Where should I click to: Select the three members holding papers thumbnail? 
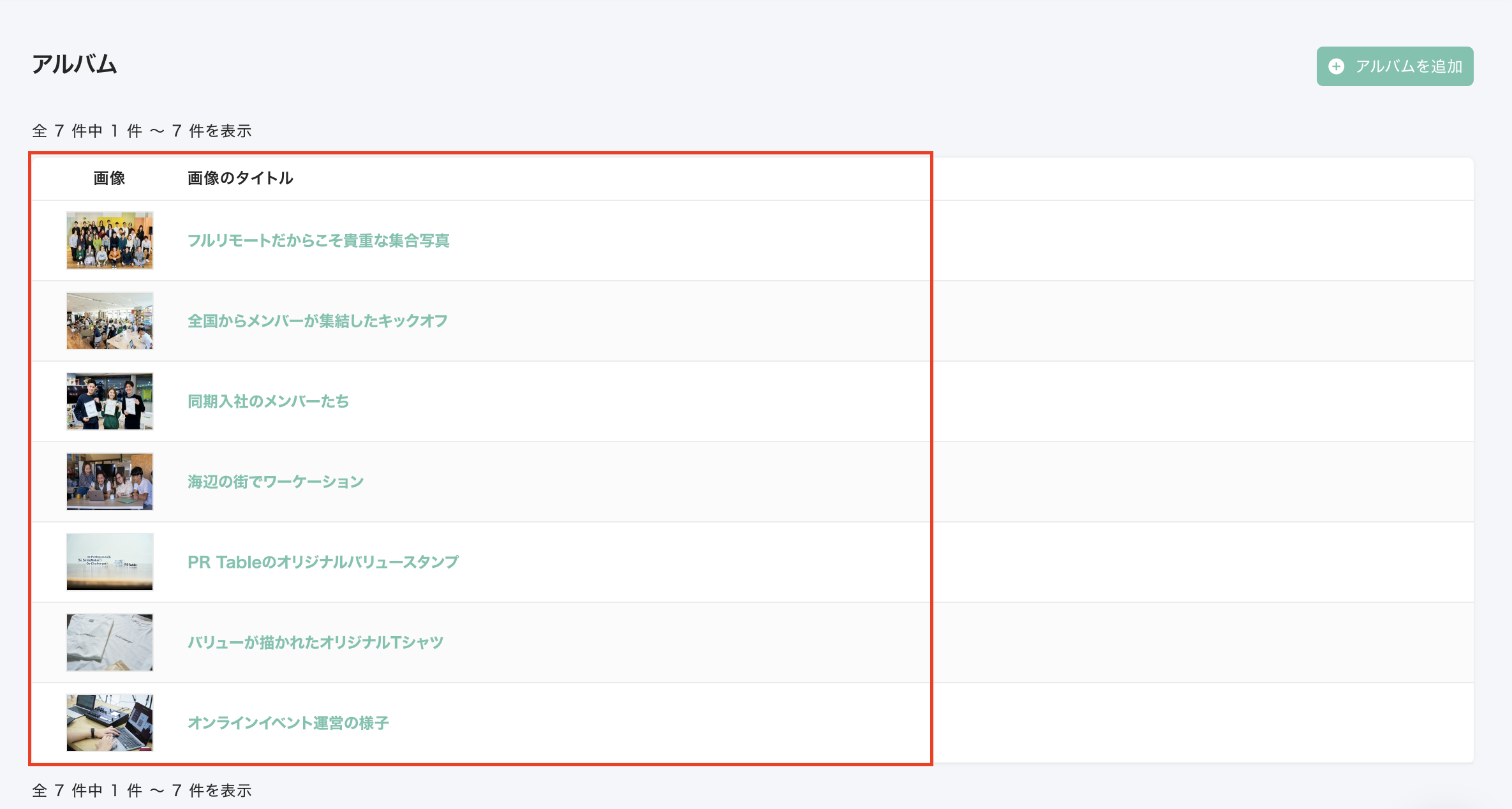(x=110, y=401)
